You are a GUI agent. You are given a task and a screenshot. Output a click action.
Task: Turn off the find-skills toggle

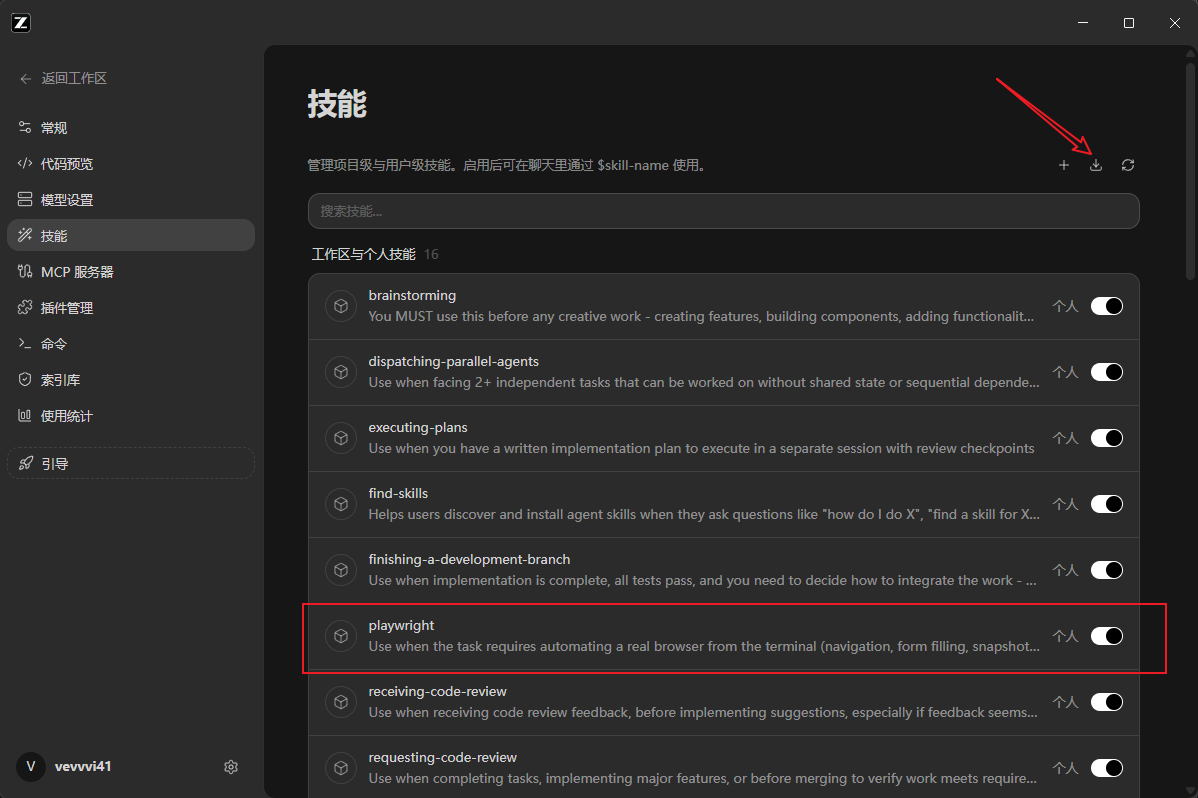1106,504
